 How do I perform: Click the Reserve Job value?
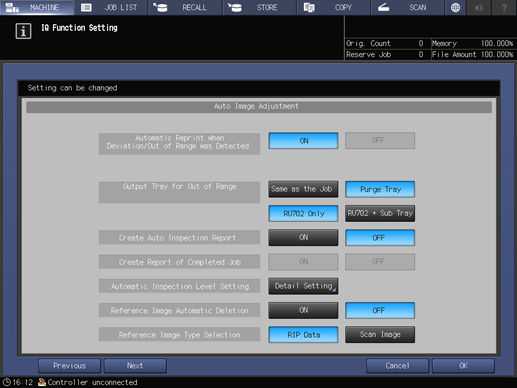(x=420, y=54)
